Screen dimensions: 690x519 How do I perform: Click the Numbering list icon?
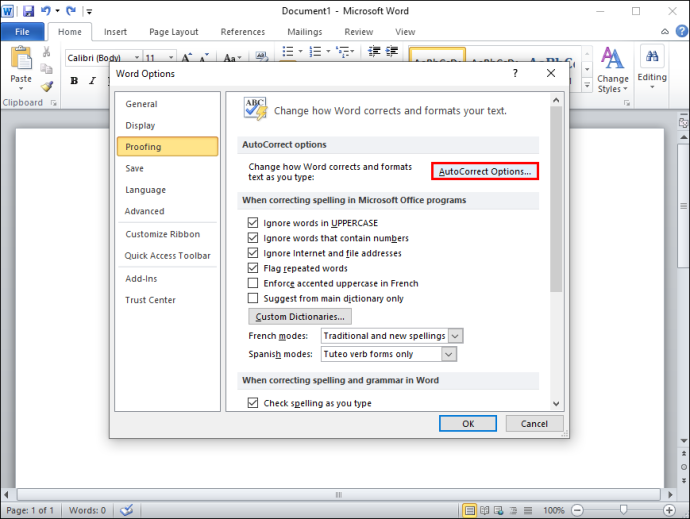(315, 52)
